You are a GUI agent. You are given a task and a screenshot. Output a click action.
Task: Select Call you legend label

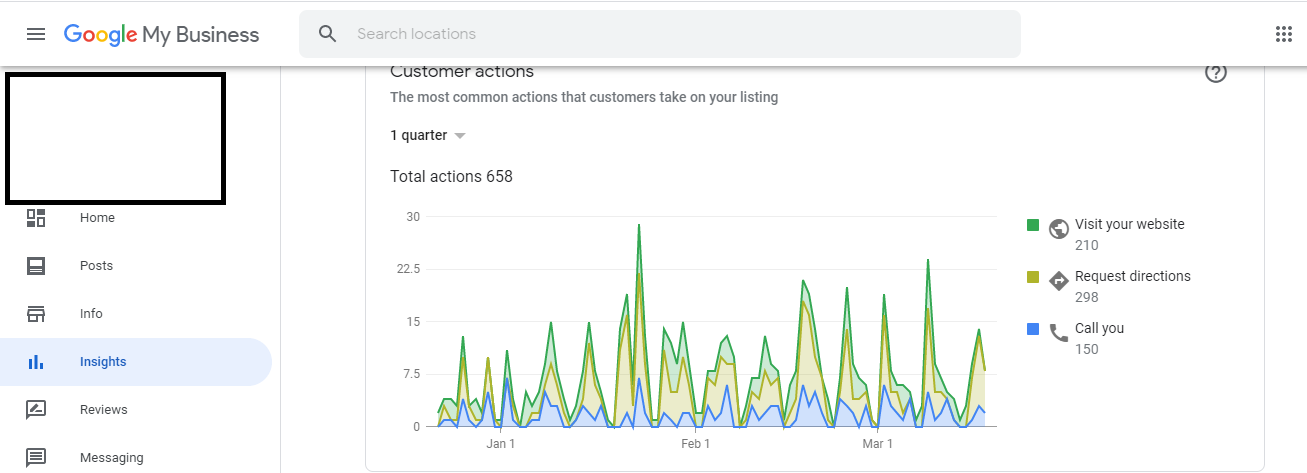[x=1098, y=329]
